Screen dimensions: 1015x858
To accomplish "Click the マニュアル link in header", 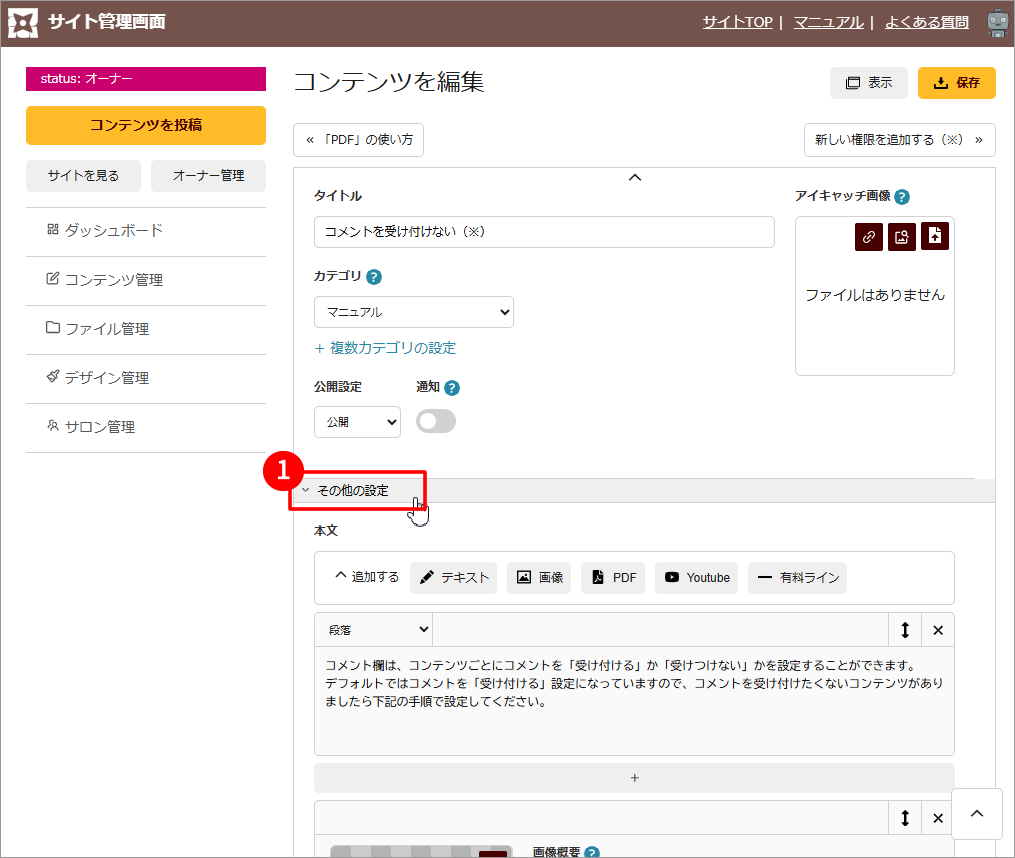I will pyautogui.click(x=828, y=22).
